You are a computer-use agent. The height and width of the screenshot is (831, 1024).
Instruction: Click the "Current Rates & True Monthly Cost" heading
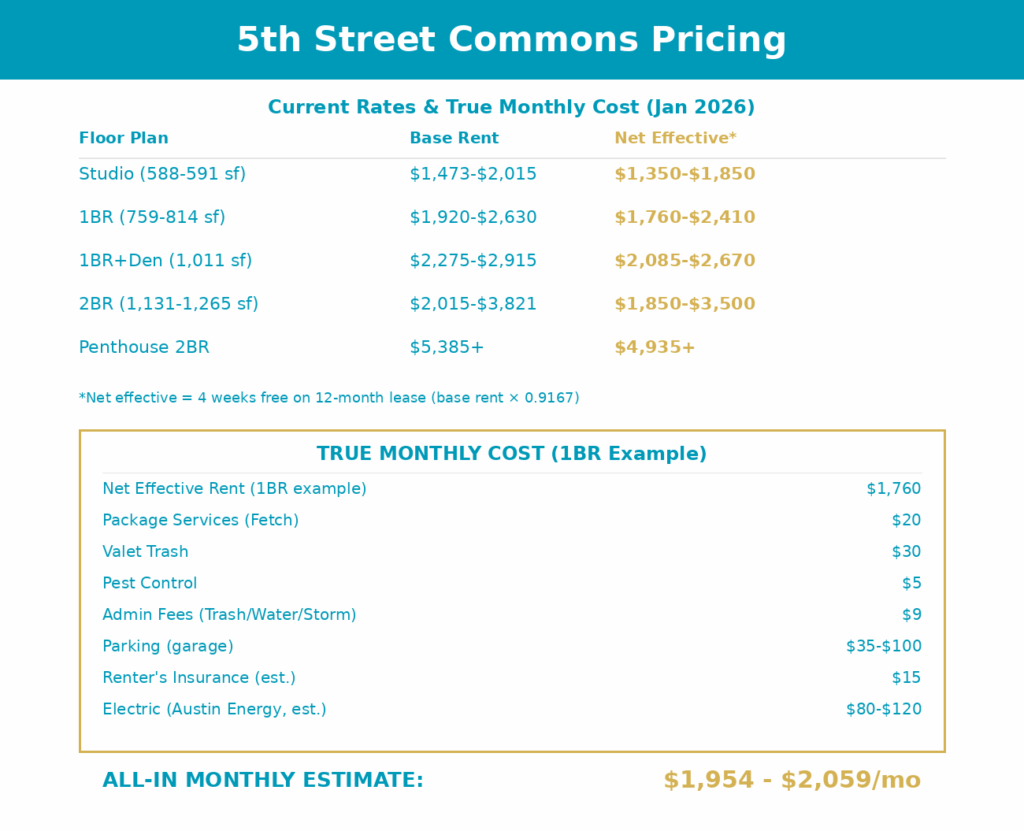(x=511, y=107)
